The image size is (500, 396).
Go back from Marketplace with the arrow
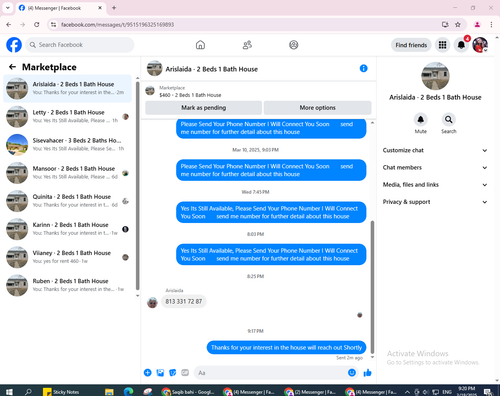[x=12, y=67]
